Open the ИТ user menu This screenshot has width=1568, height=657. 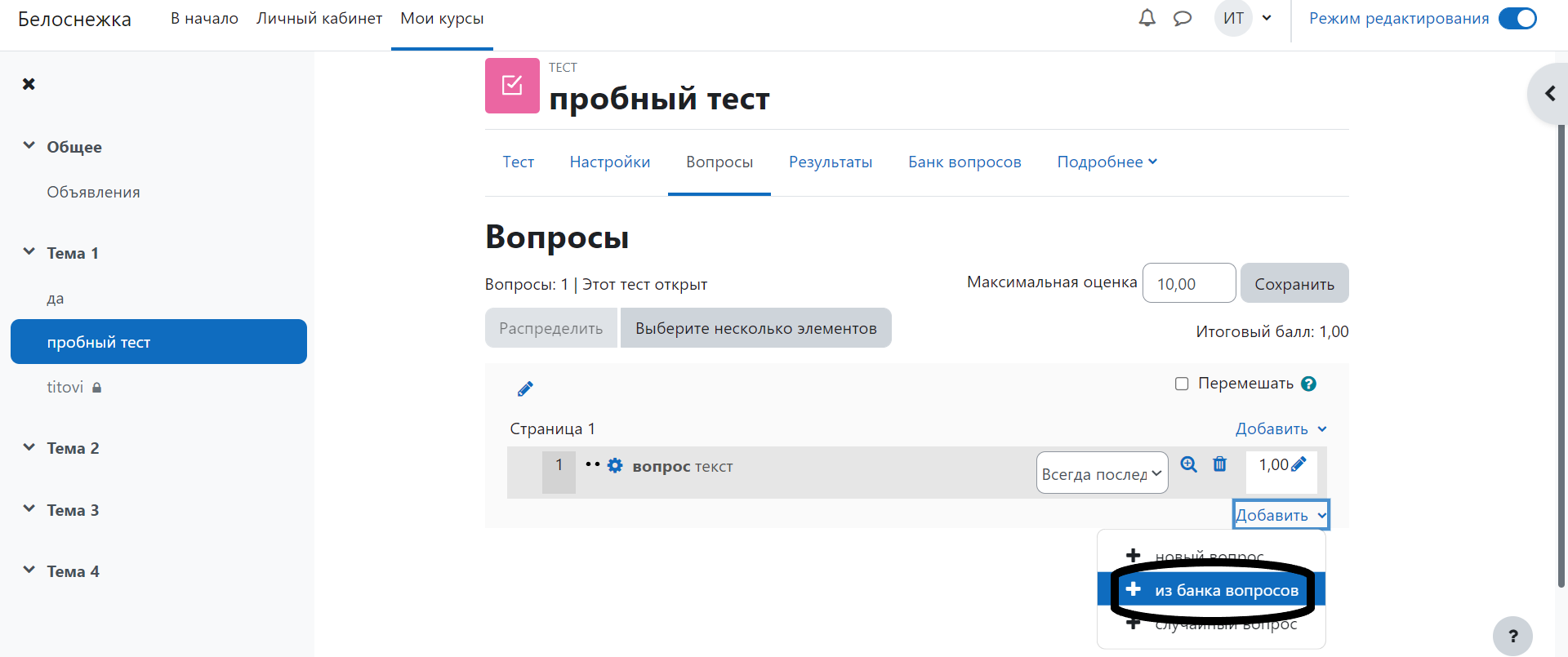pos(1243,18)
